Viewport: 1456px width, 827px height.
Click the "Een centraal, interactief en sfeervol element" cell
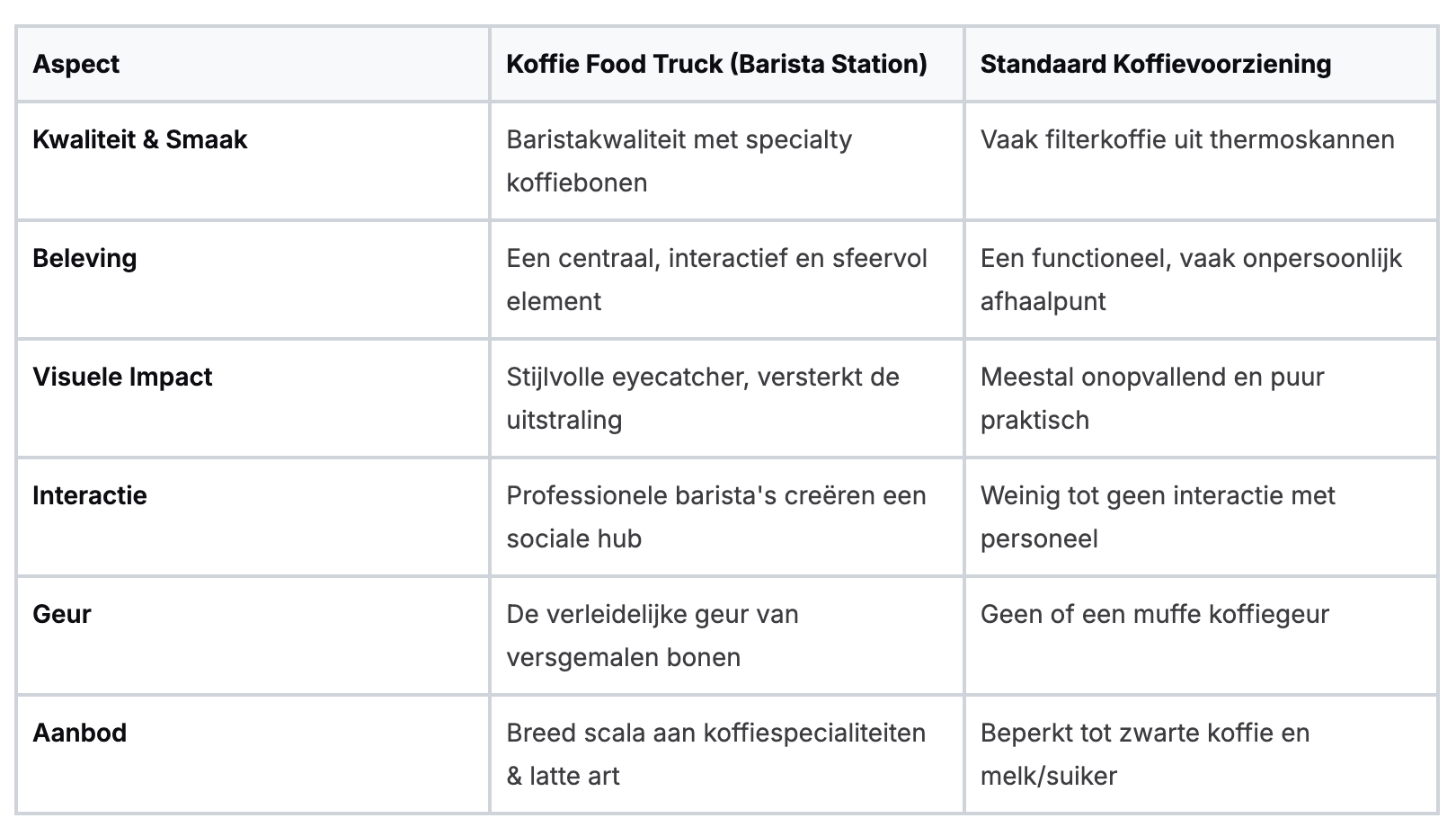coord(716,279)
